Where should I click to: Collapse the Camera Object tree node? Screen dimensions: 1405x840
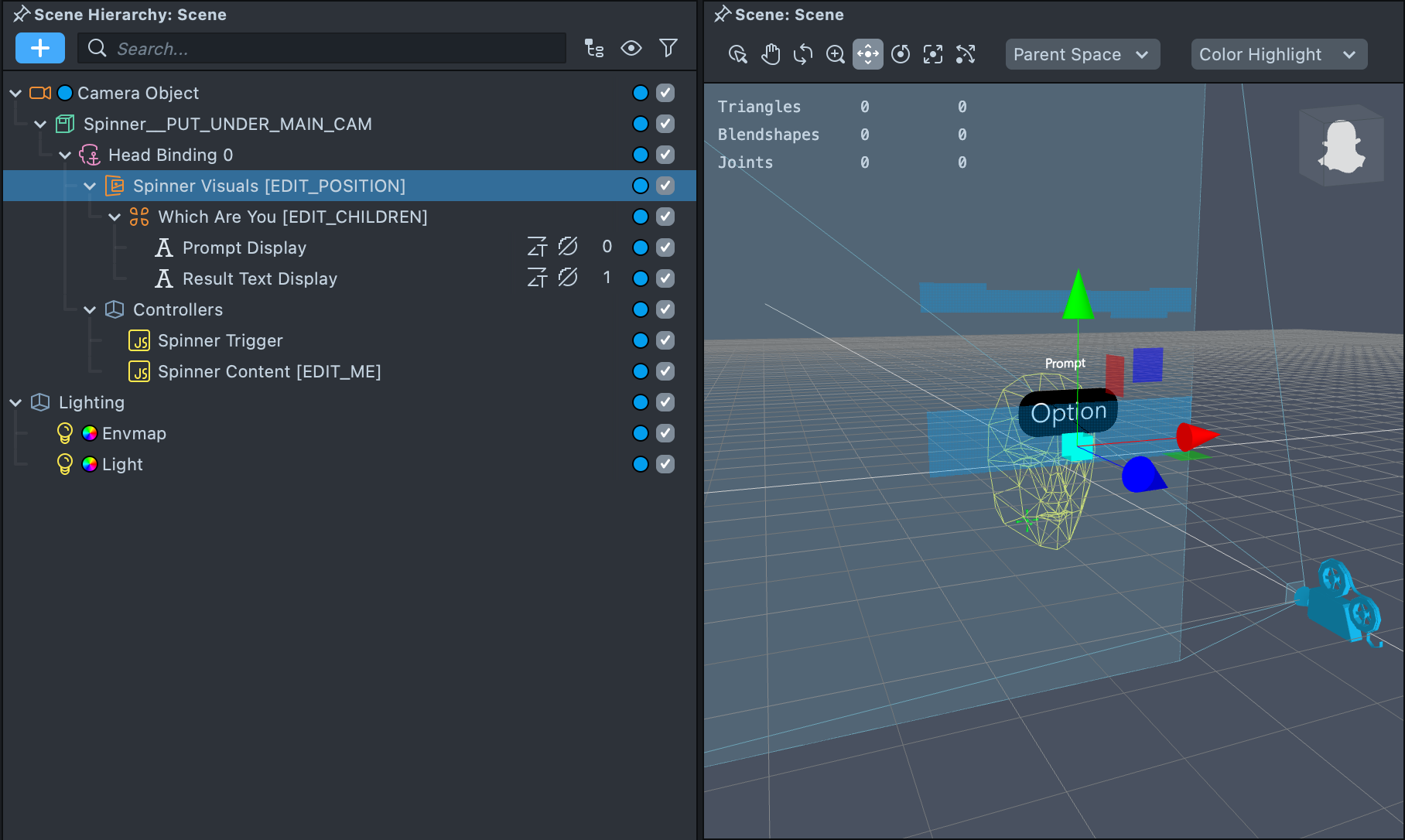pyautogui.click(x=15, y=93)
